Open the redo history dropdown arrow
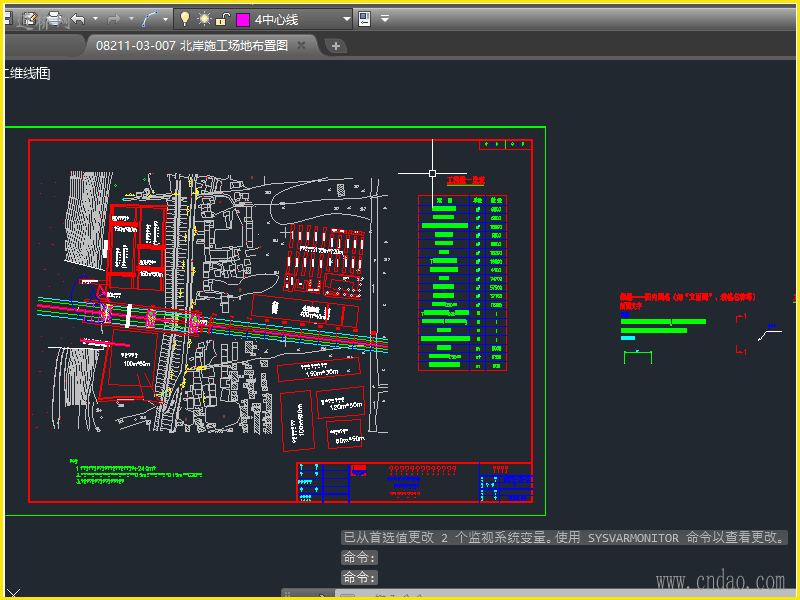Viewport: 800px width, 600px height. coord(131,19)
